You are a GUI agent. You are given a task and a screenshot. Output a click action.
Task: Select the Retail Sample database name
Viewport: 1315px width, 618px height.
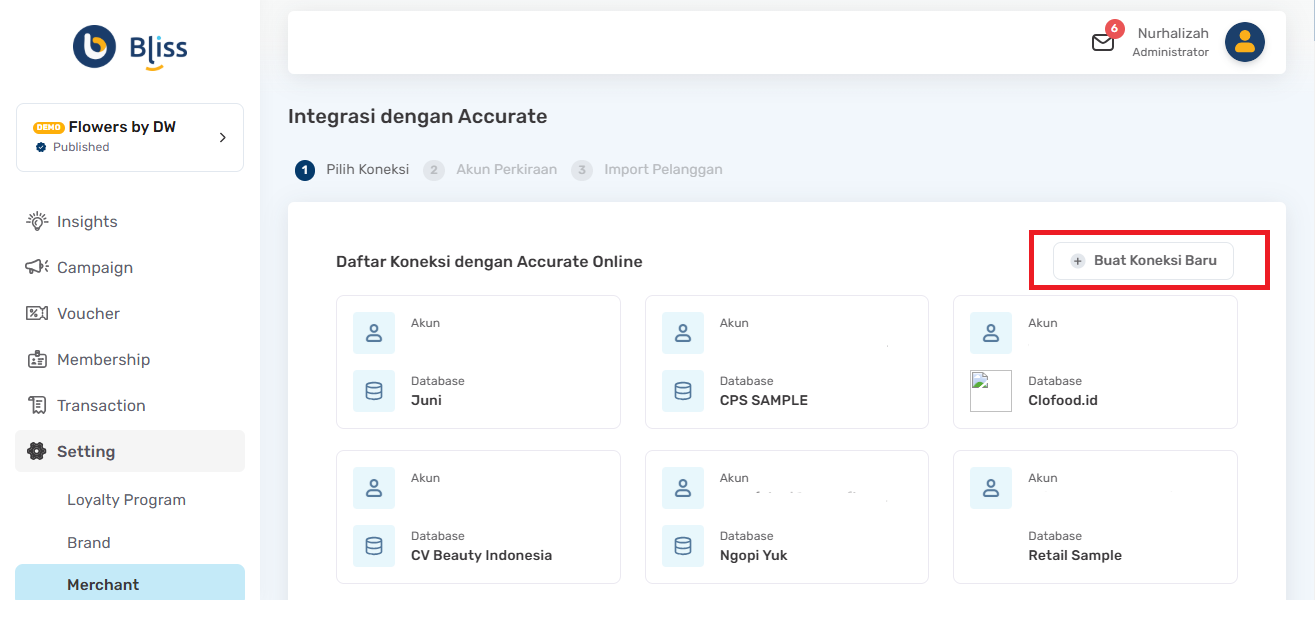1075,555
